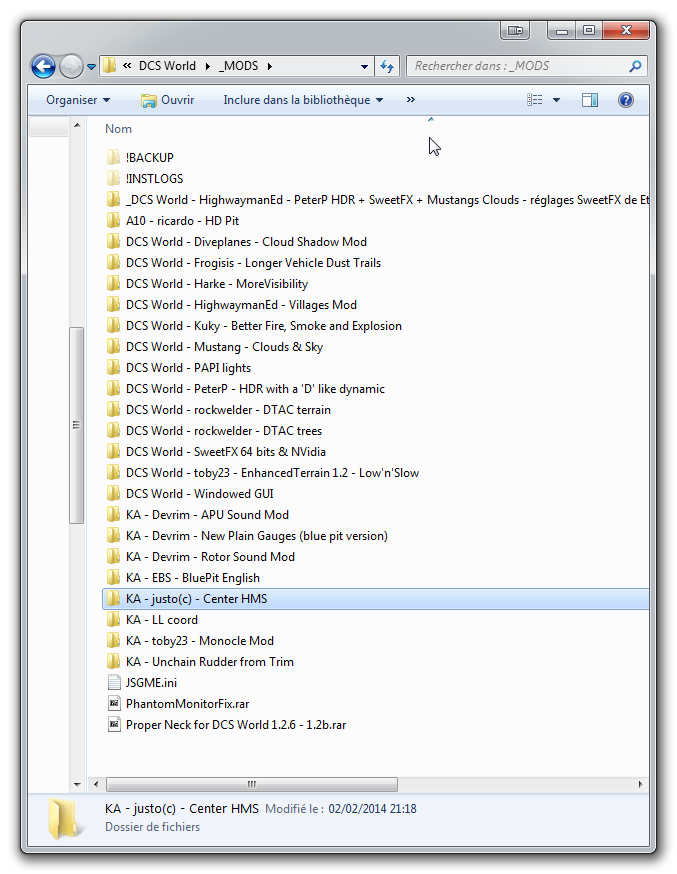Select toby23 EnhancedTerrain 1.2 Low'n'Slow folder

tap(262, 473)
